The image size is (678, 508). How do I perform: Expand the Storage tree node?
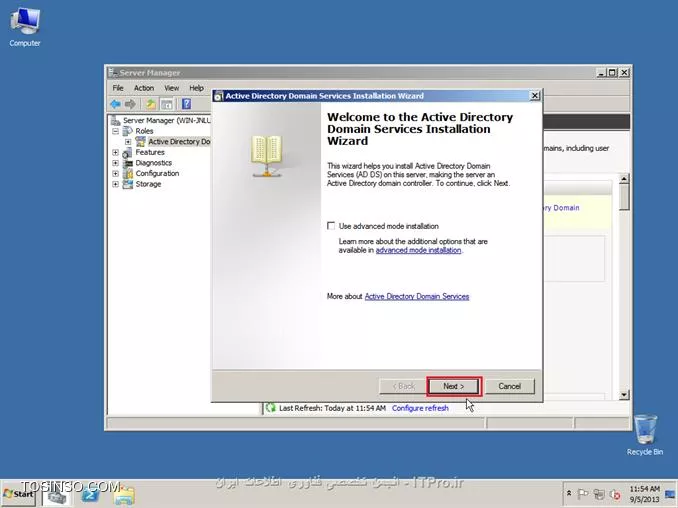115,184
